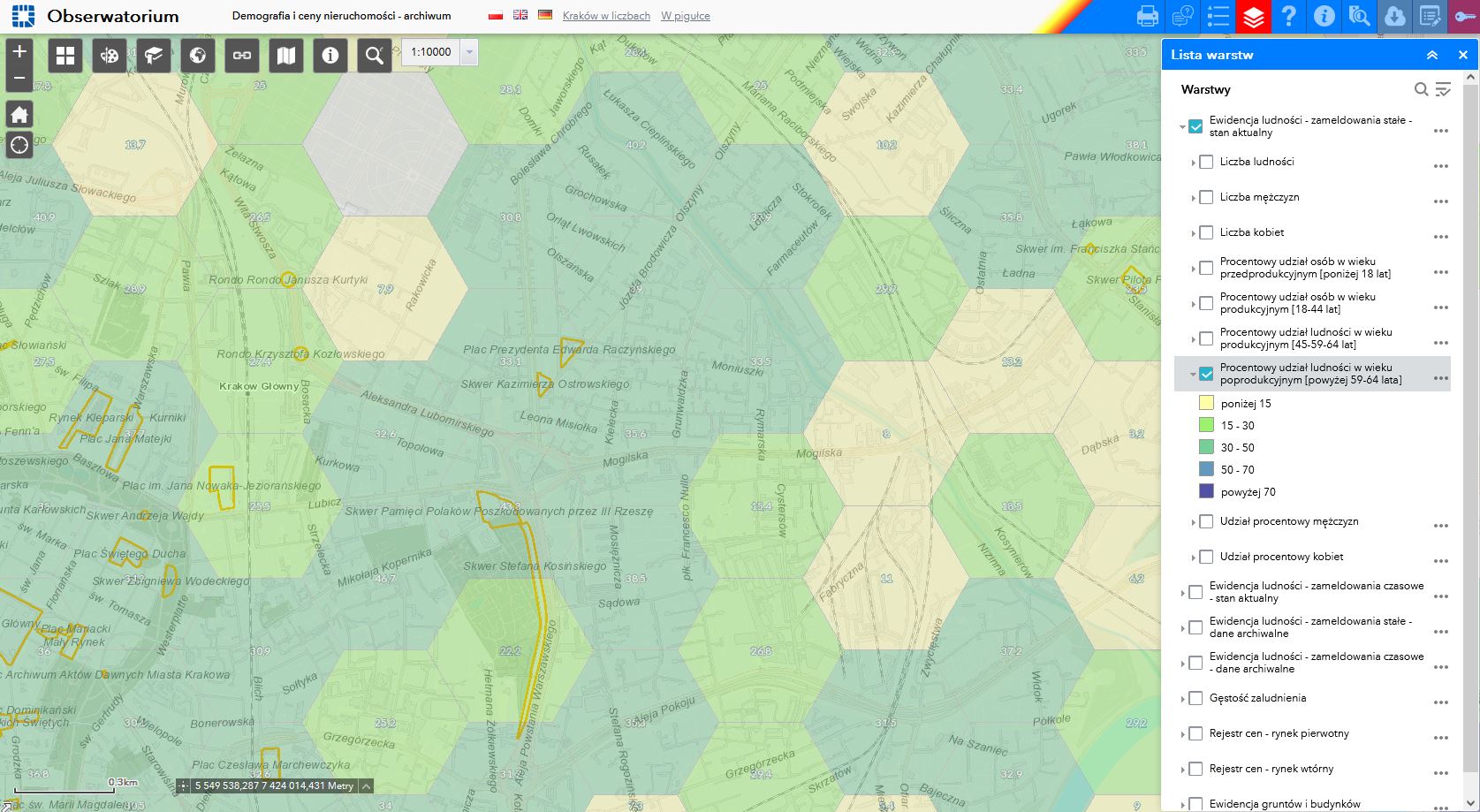Open the W pigułce link
1480x812 pixels.
pos(685,16)
